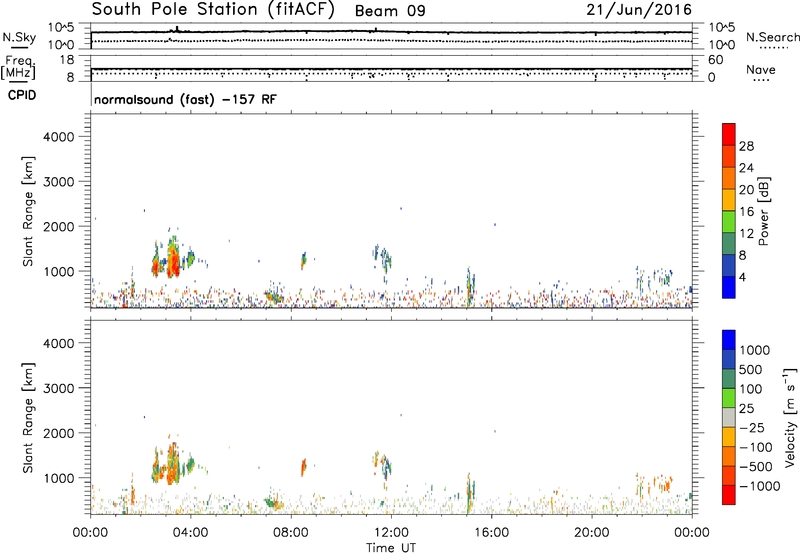Image resolution: width=800 pixels, height=554 pixels.
Task: Click the '28' power scale value
Action: pyautogui.click(x=746, y=146)
